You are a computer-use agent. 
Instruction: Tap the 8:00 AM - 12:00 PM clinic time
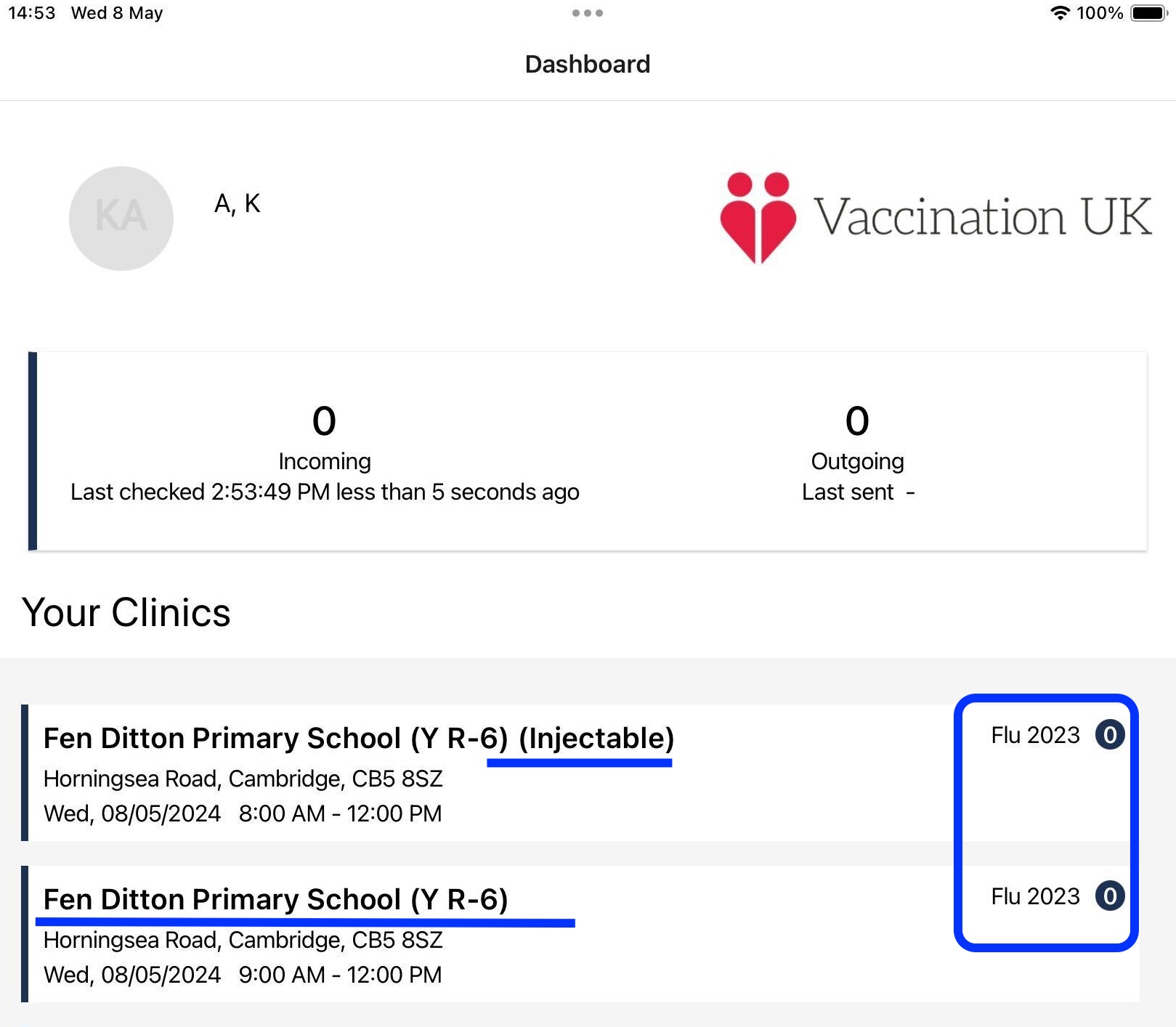tap(340, 813)
